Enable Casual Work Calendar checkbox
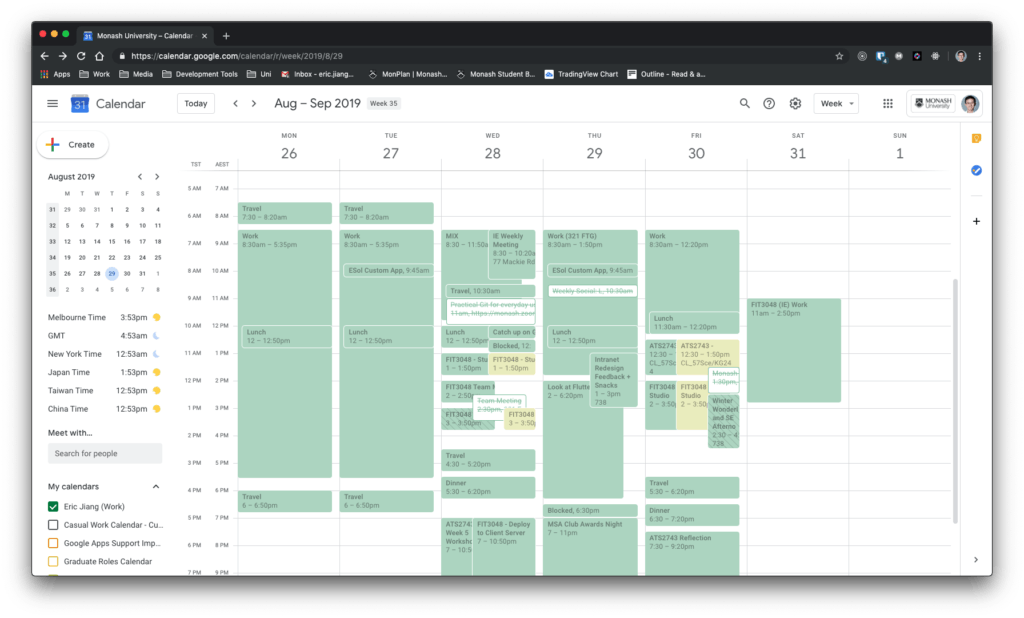This screenshot has height=618, width=1024. click(53, 525)
